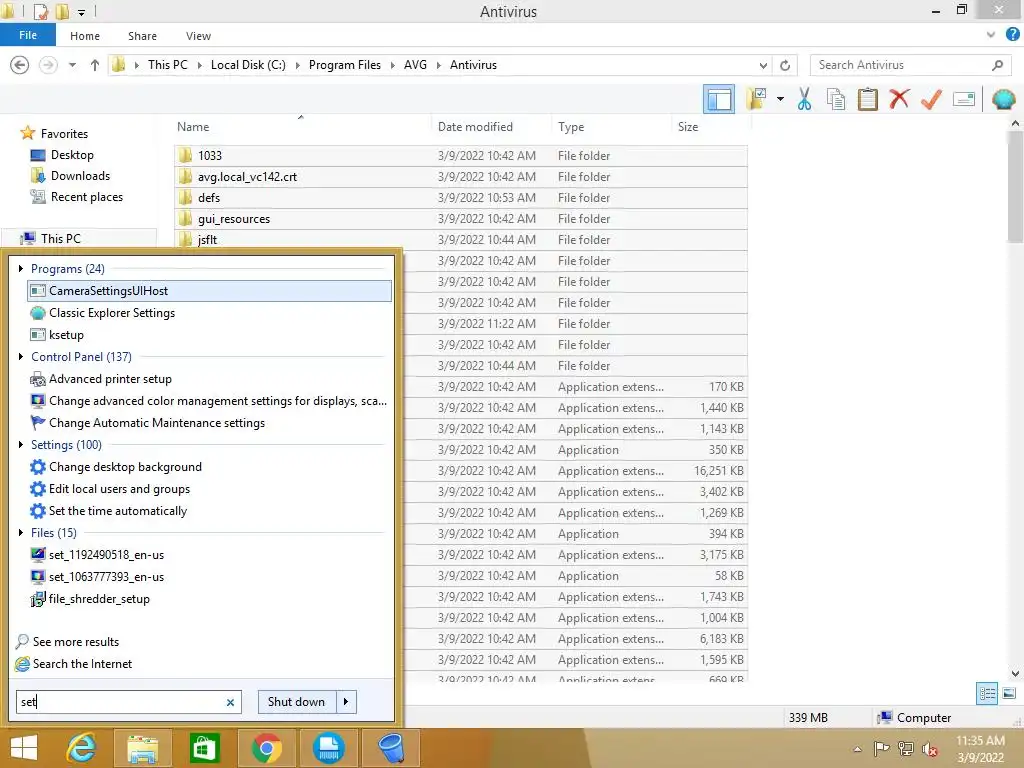Viewport: 1024px width, 768px height.
Task: Sort by the Size column header
Action: click(x=687, y=127)
